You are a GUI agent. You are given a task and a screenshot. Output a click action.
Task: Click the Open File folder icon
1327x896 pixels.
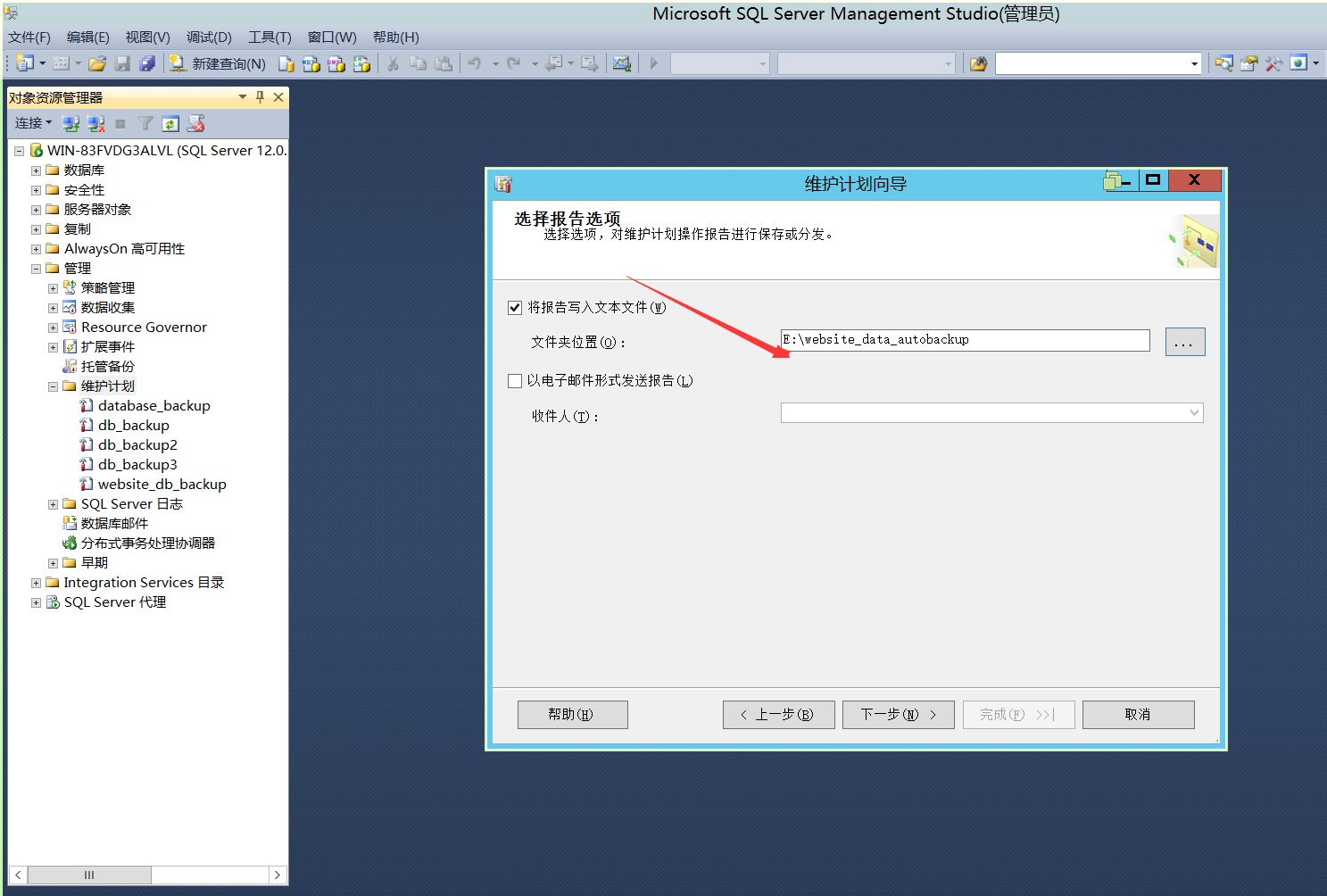point(97,63)
